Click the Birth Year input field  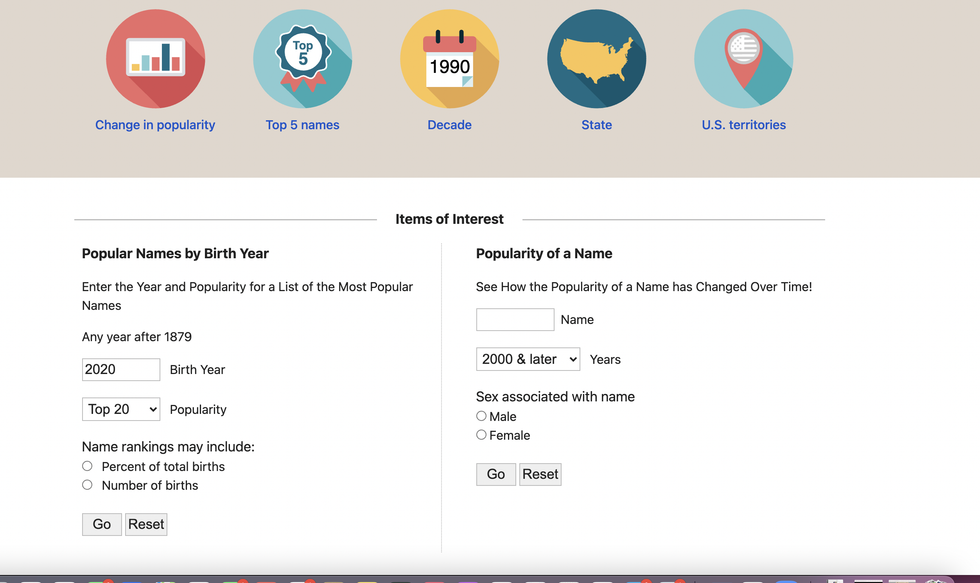[x=121, y=369]
